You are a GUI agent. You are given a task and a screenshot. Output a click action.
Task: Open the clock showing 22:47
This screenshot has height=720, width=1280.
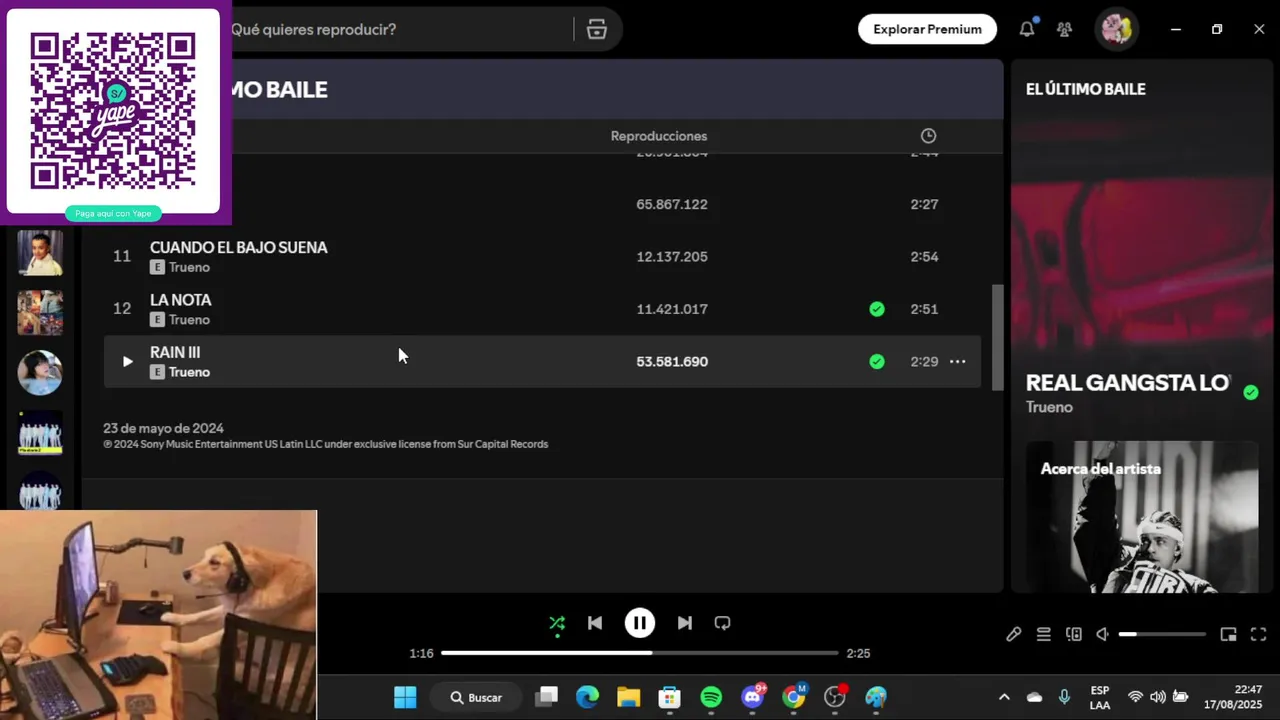click(x=1233, y=697)
